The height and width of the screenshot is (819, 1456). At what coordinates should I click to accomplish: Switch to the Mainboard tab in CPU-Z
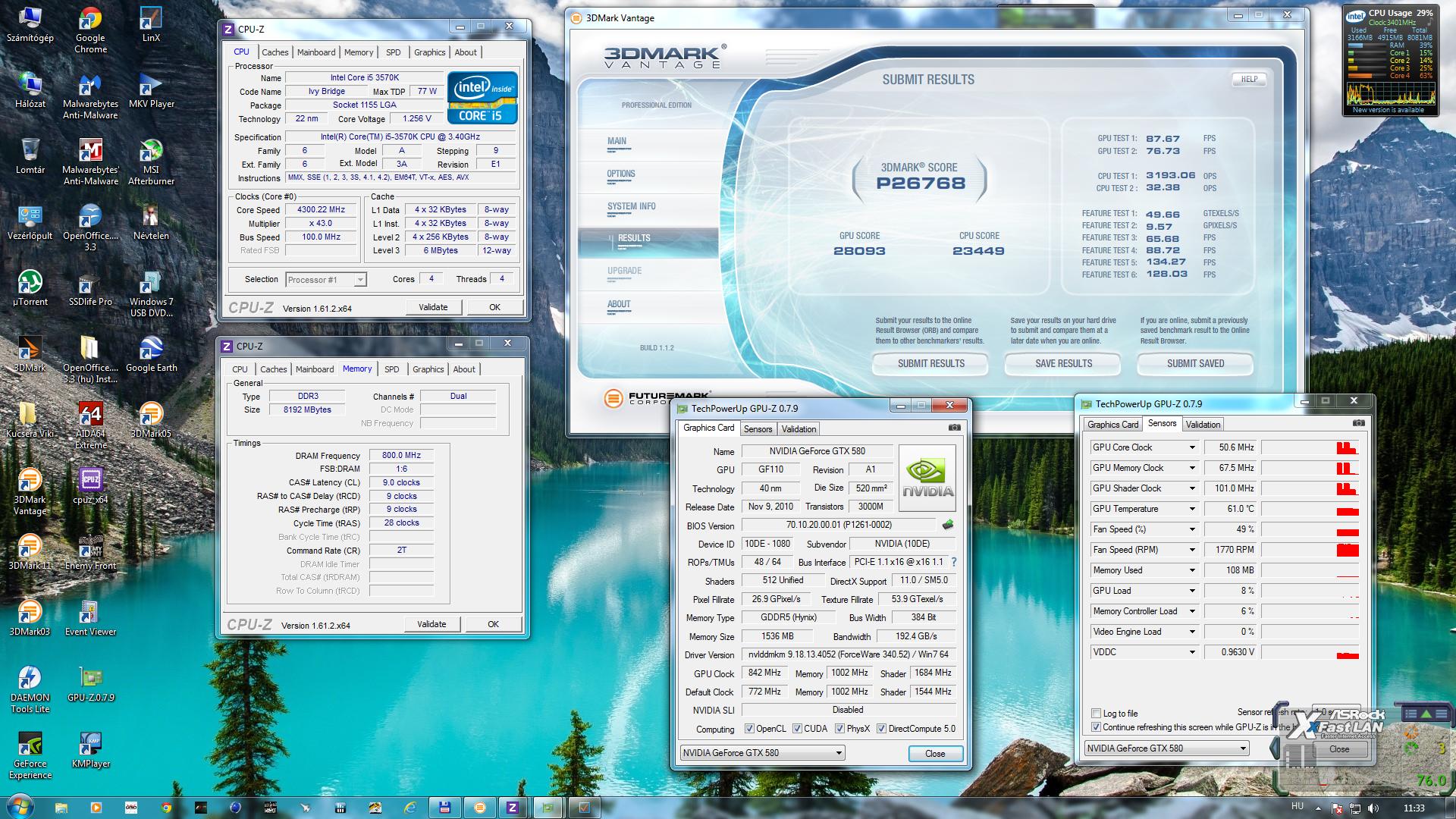coord(316,52)
